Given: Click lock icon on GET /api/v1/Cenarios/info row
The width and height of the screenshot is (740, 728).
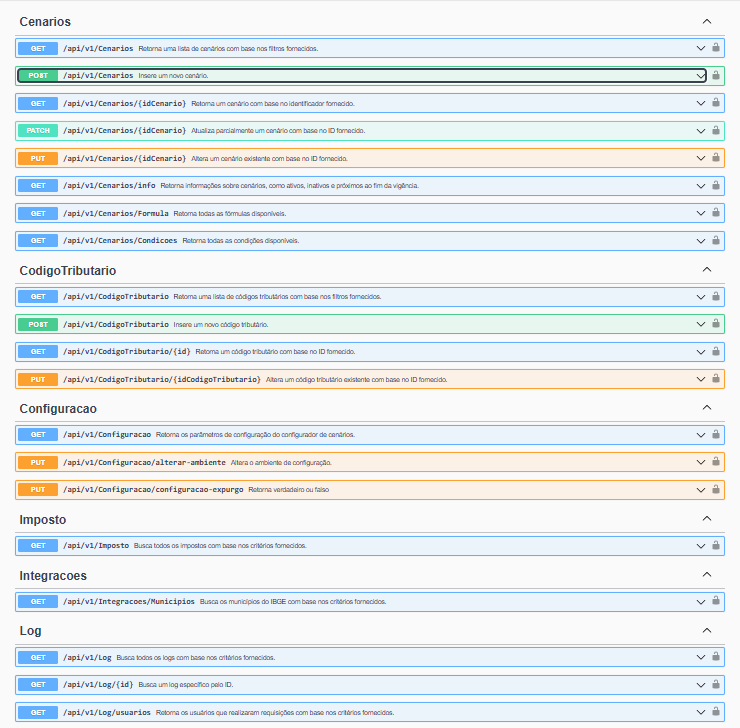Looking at the screenshot, I should coord(716,185).
